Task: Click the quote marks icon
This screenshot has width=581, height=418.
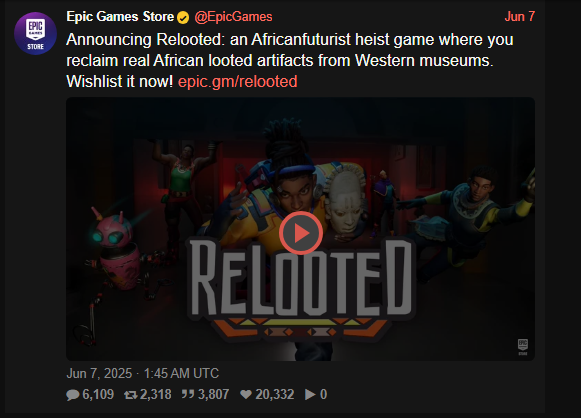Action: [x=187, y=394]
